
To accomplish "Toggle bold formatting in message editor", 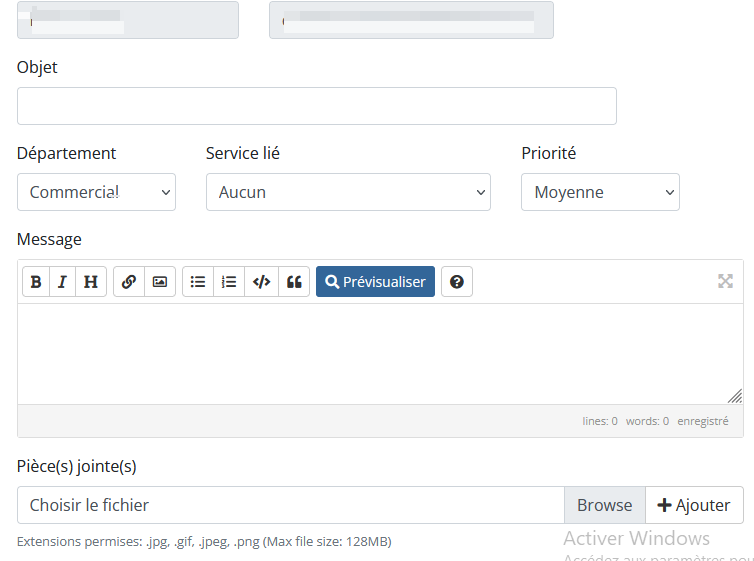I will click(x=36, y=282).
